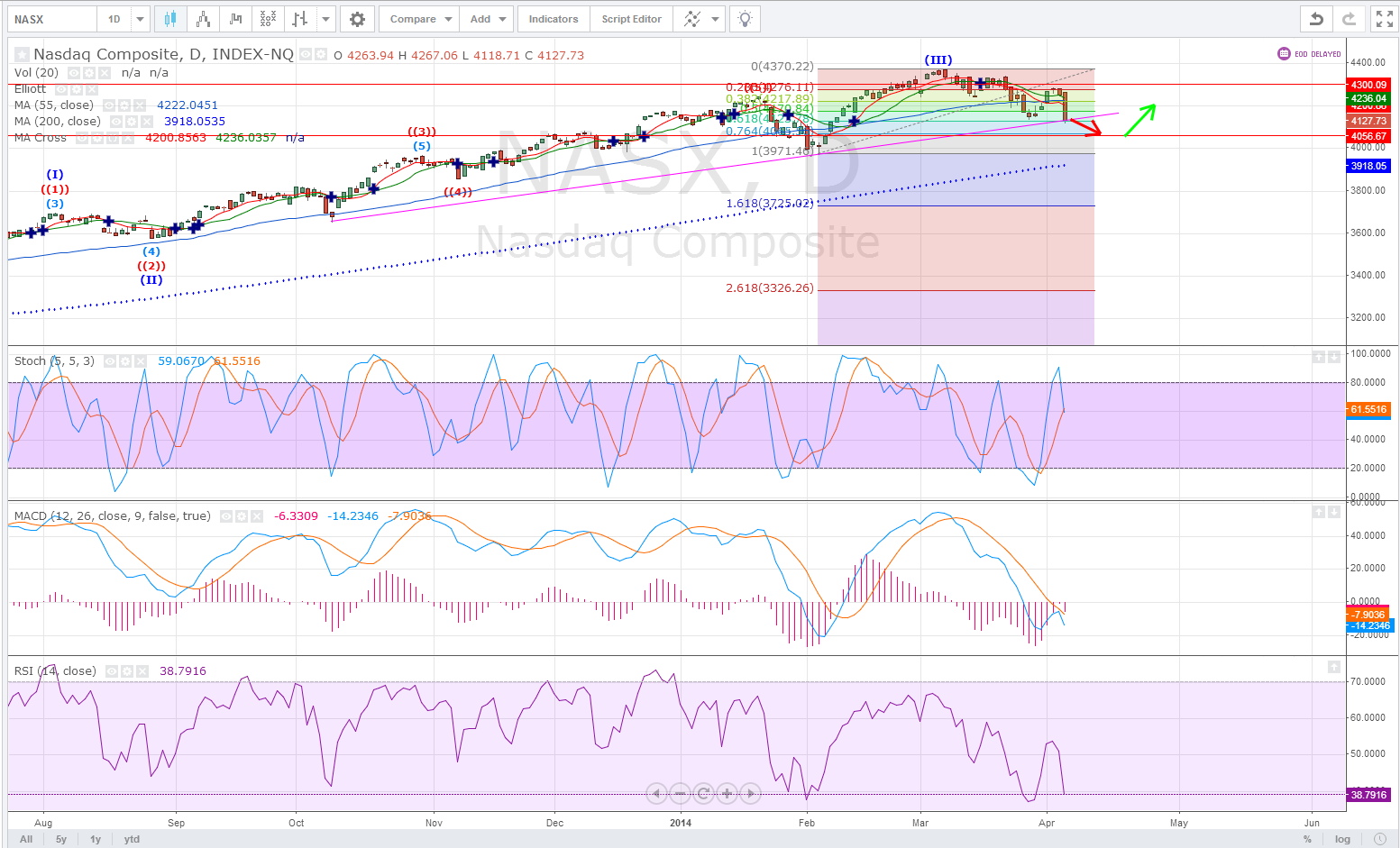Select the ytd time range
Image resolution: width=1400 pixels, height=848 pixels.
132,839
